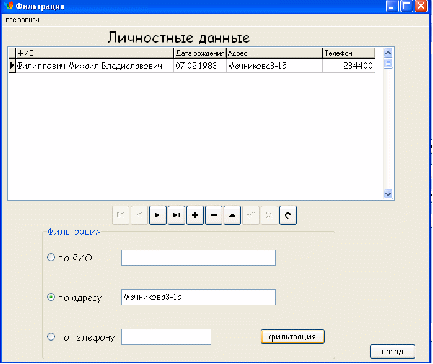Select the address cell in the grid row
Viewport: 433px width, 364px height.
(x=274, y=66)
